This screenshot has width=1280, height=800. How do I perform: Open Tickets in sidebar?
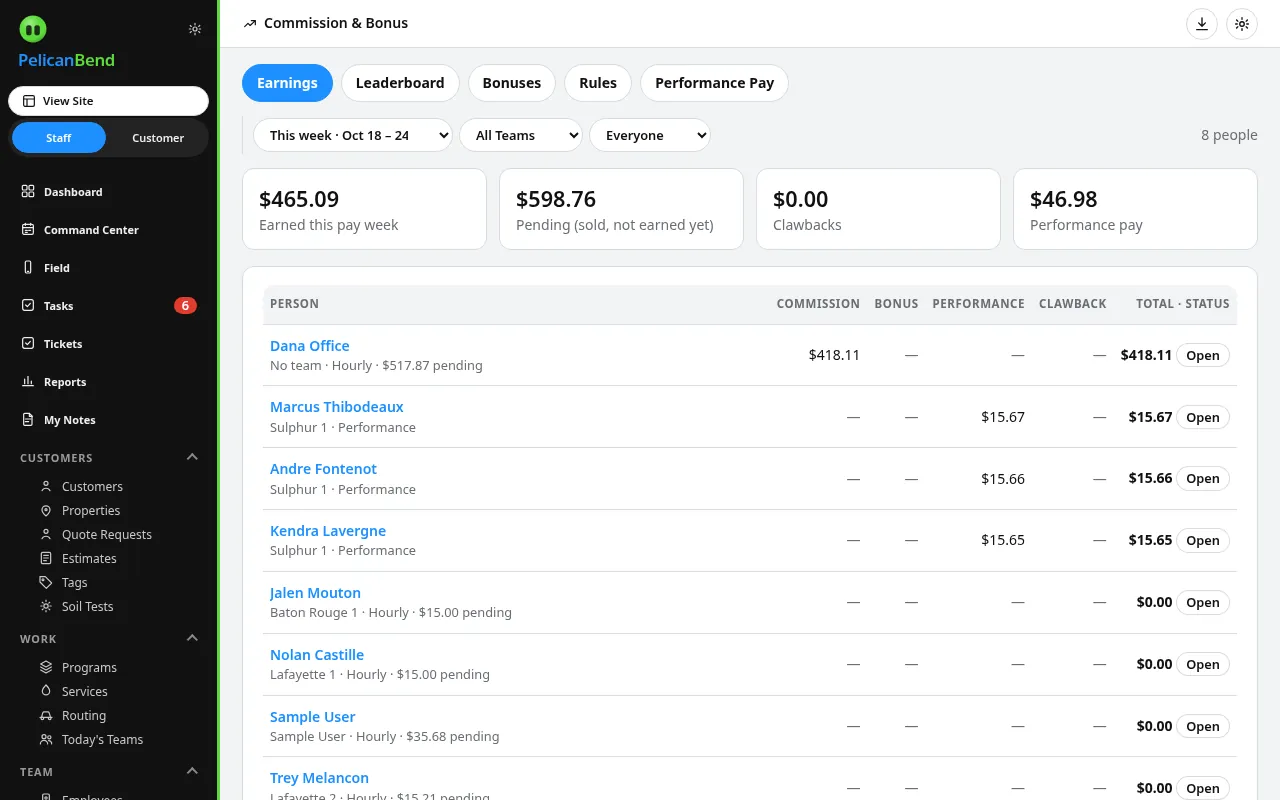[109, 344]
